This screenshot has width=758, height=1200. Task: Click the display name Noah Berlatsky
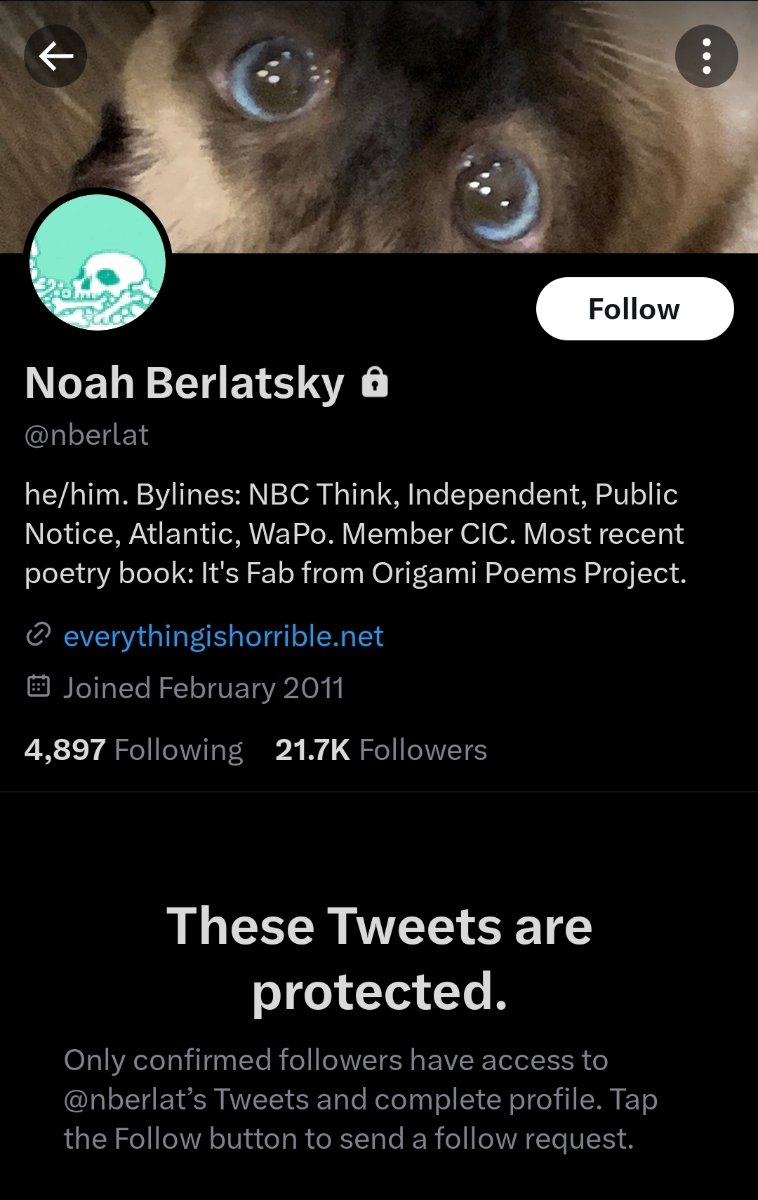(184, 383)
